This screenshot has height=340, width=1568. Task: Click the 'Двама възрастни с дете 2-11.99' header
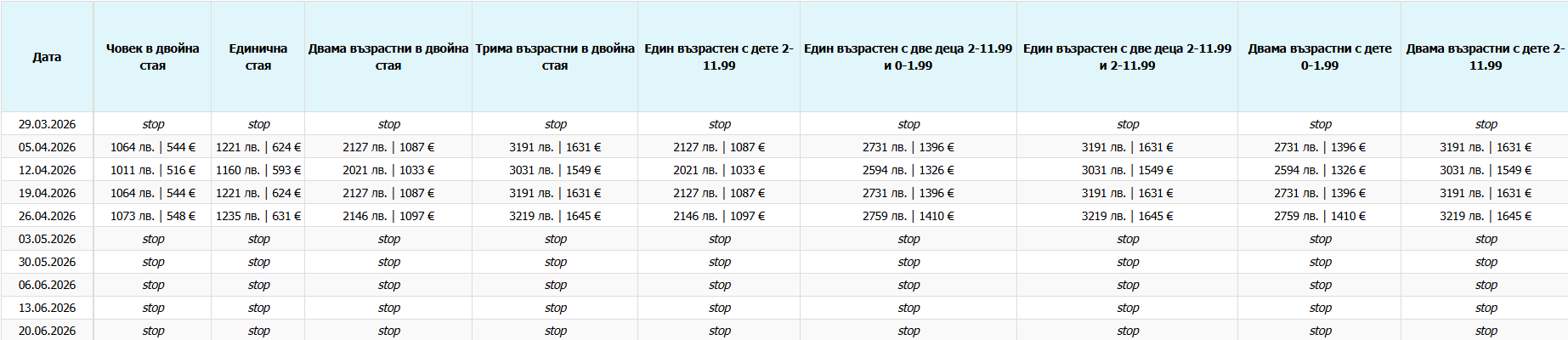point(1486,57)
